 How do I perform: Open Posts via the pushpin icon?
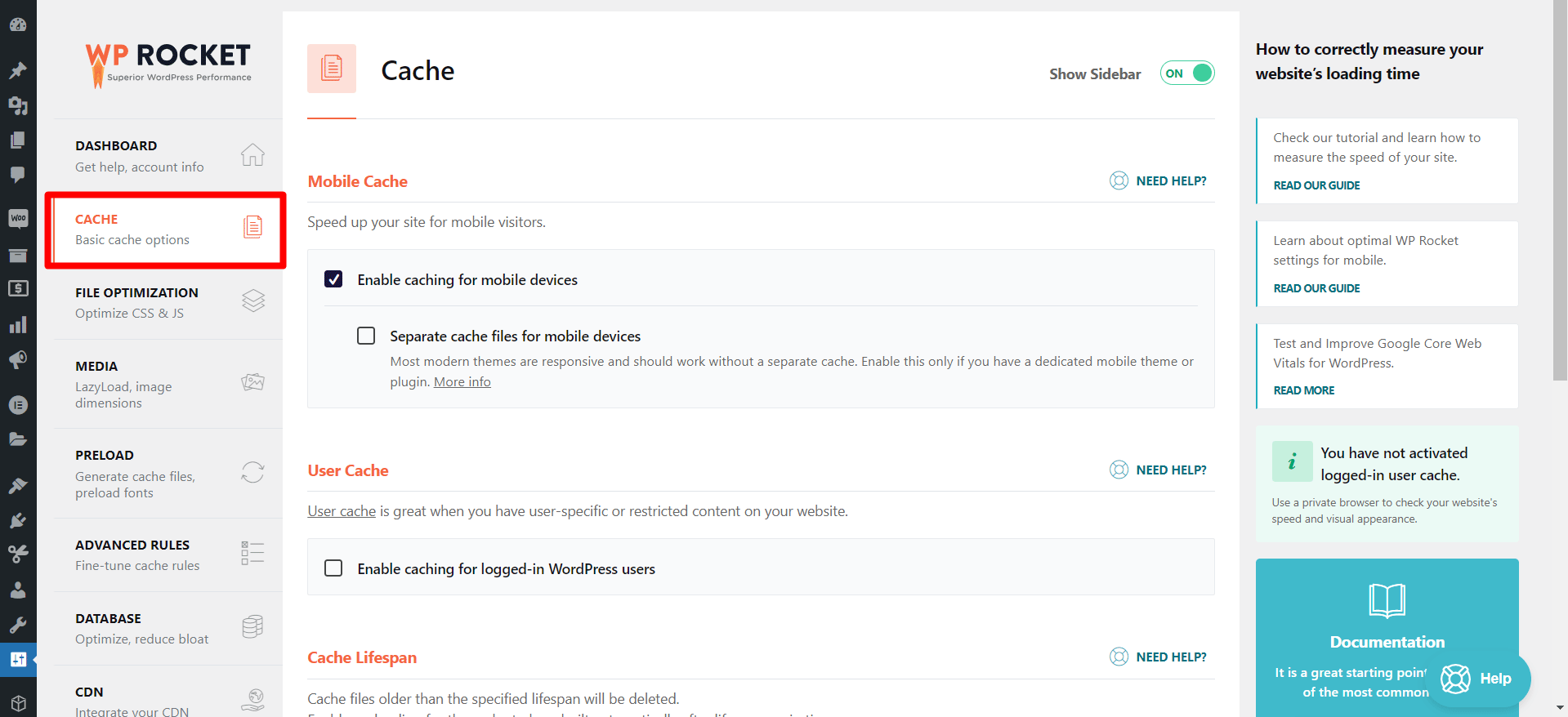point(18,70)
